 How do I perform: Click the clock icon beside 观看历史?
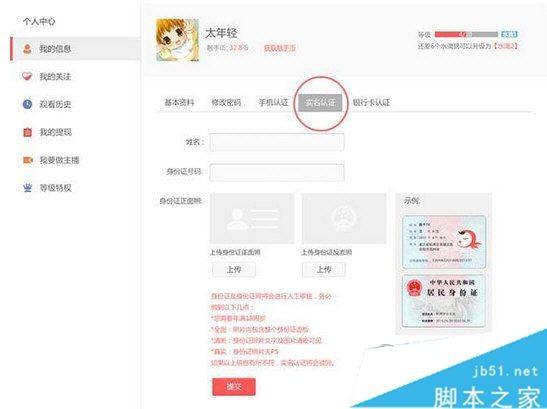(x=27, y=104)
